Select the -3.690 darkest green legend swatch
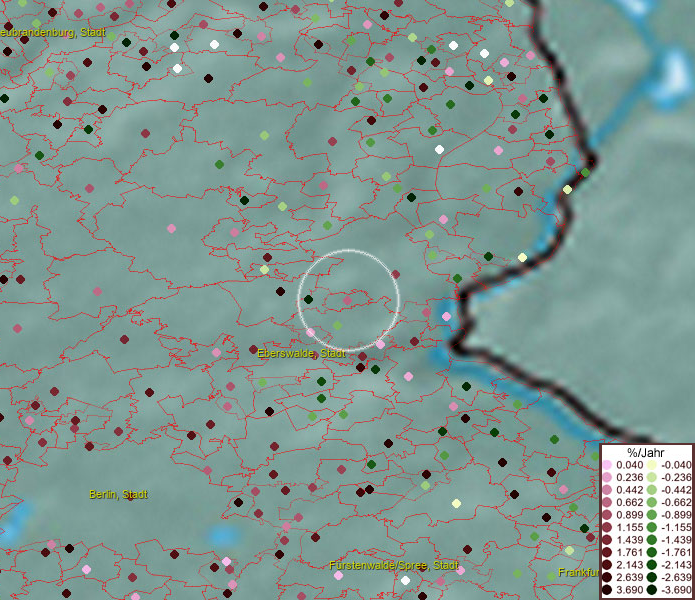This screenshot has width=695, height=600. (652, 590)
